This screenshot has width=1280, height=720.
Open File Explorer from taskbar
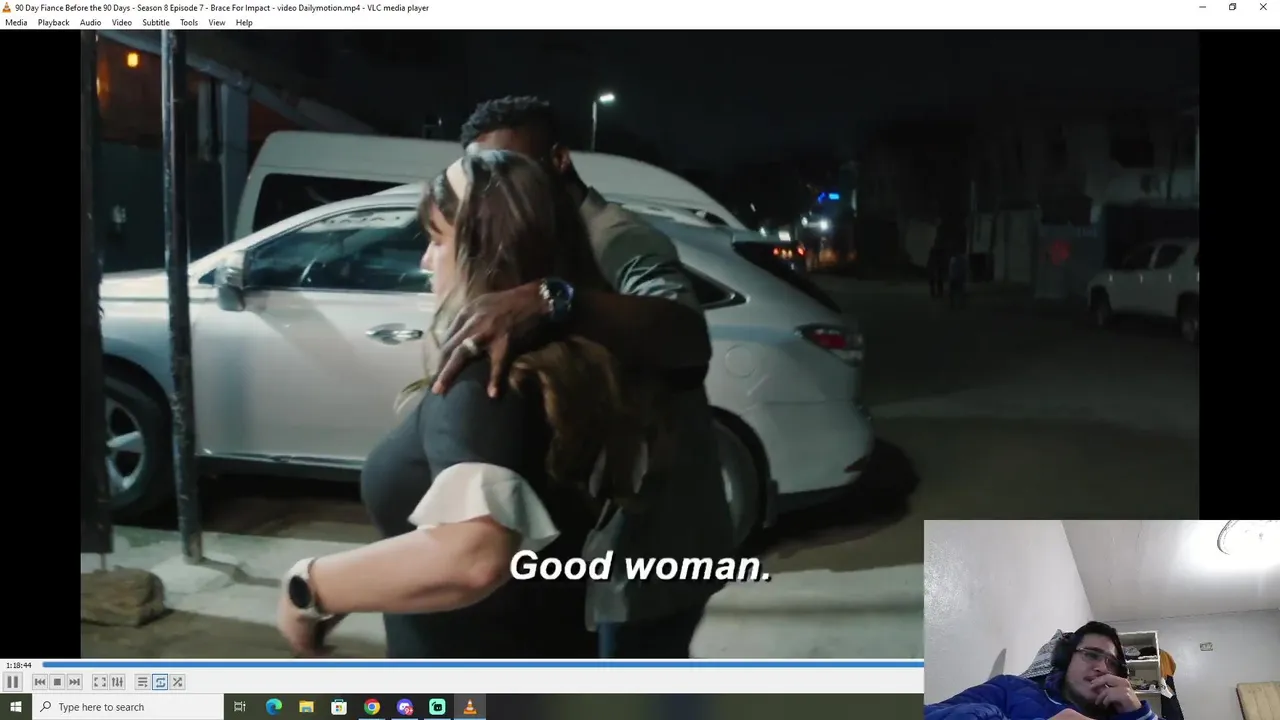click(x=307, y=707)
